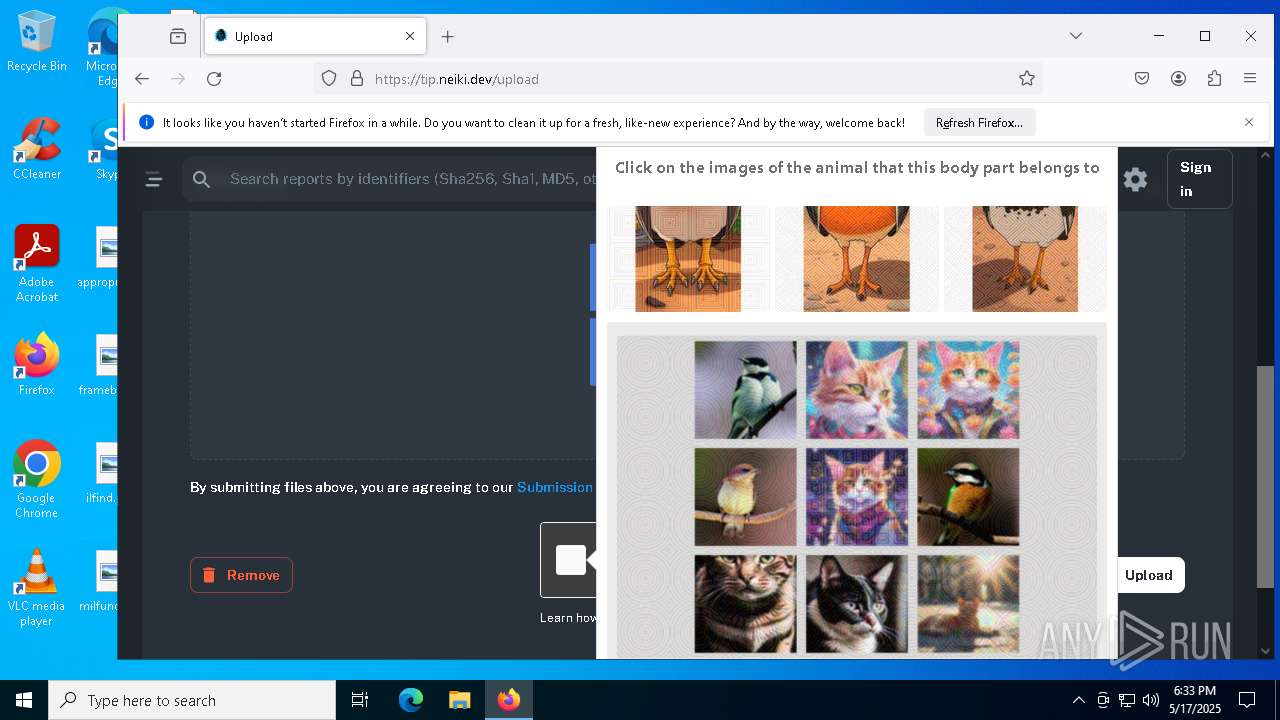Select the sunlit orange cat image

(968, 604)
